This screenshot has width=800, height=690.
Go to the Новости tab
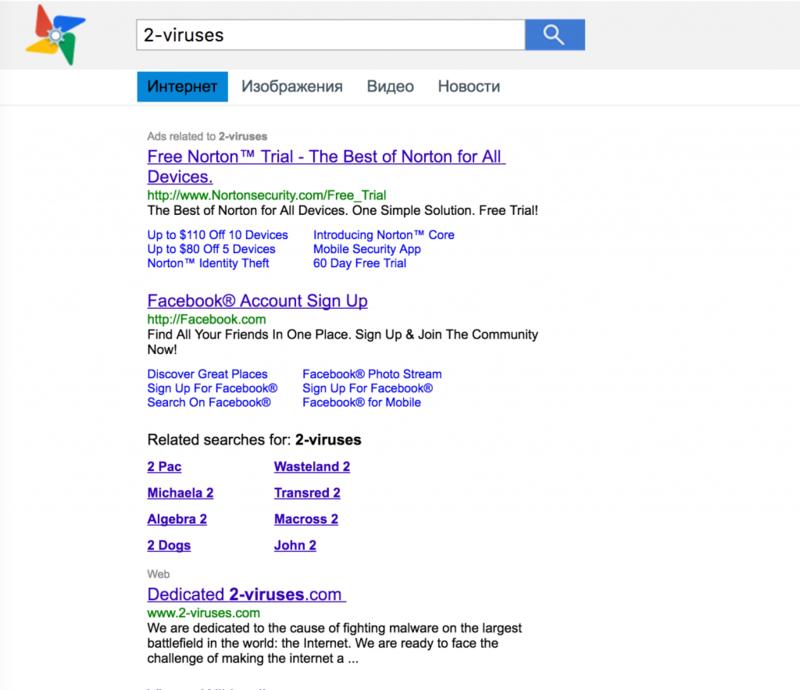(469, 86)
